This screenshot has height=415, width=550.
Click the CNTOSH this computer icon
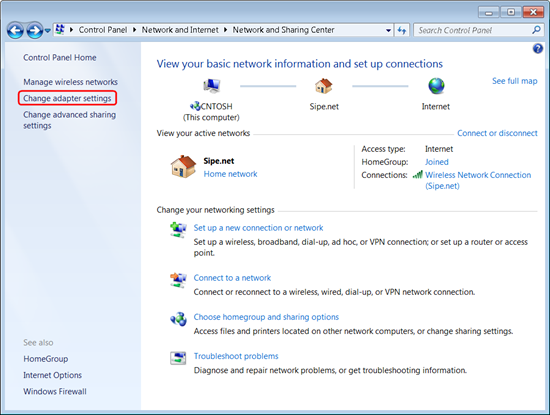point(212,86)
